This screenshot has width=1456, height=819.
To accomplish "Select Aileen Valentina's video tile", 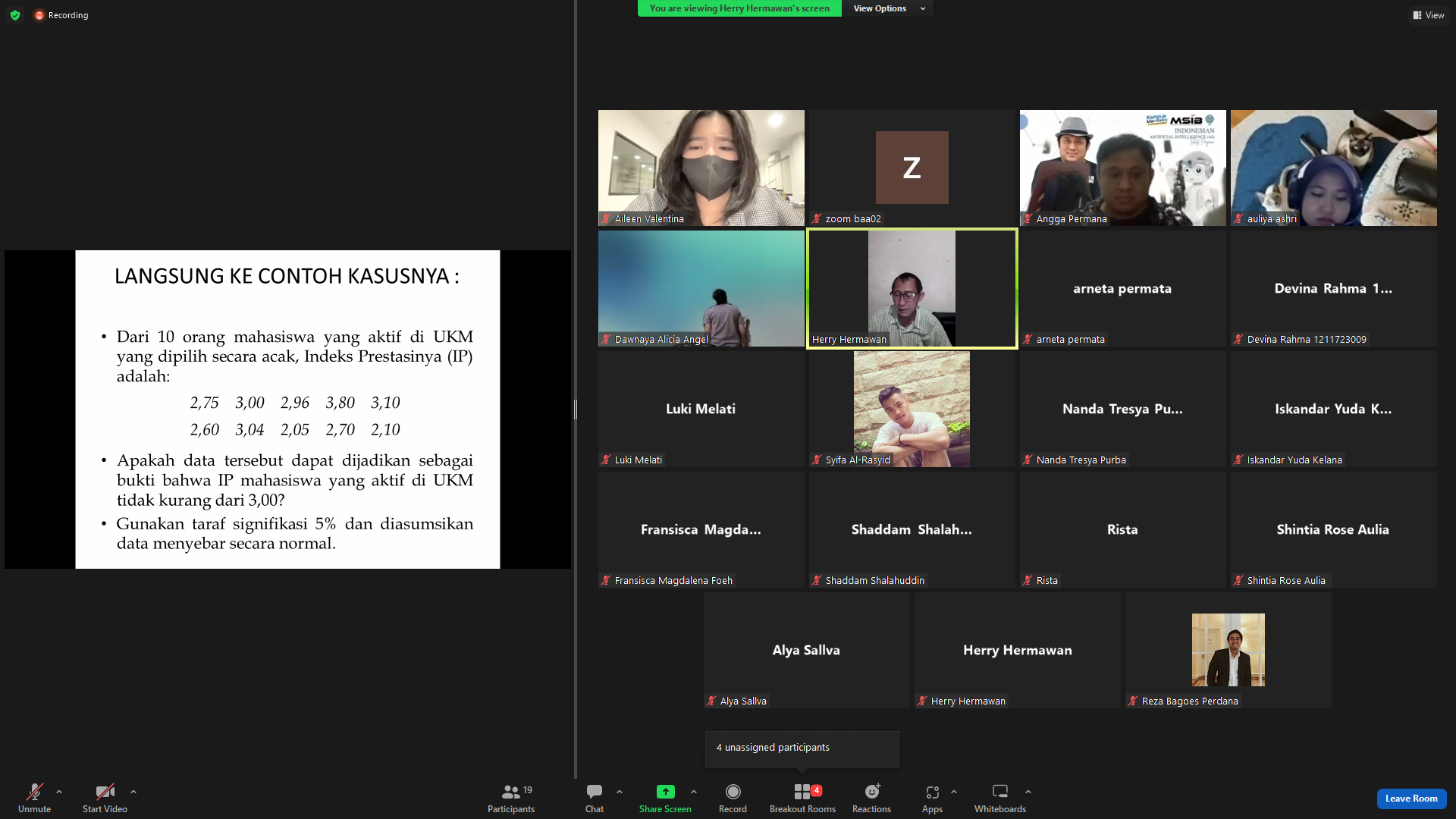I will (x=701, y=168).
